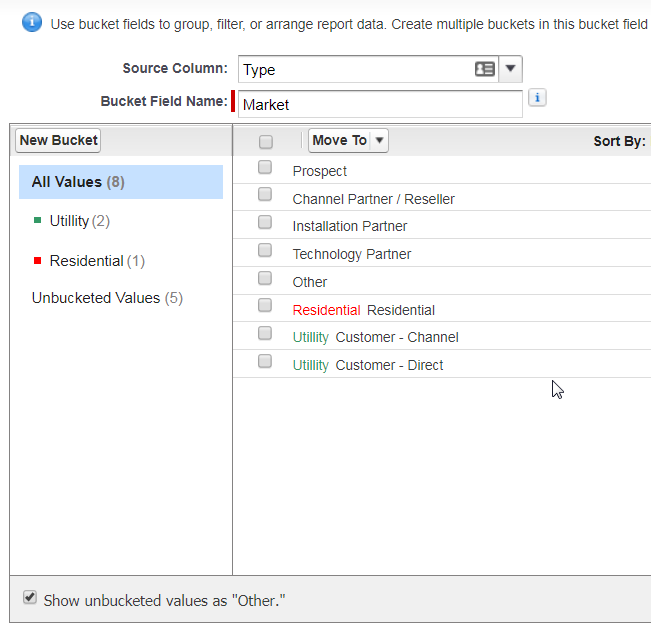Viewport: 651px width, 626px height.
Task: Click the Sort By control
Action: (x=619, y=141)
